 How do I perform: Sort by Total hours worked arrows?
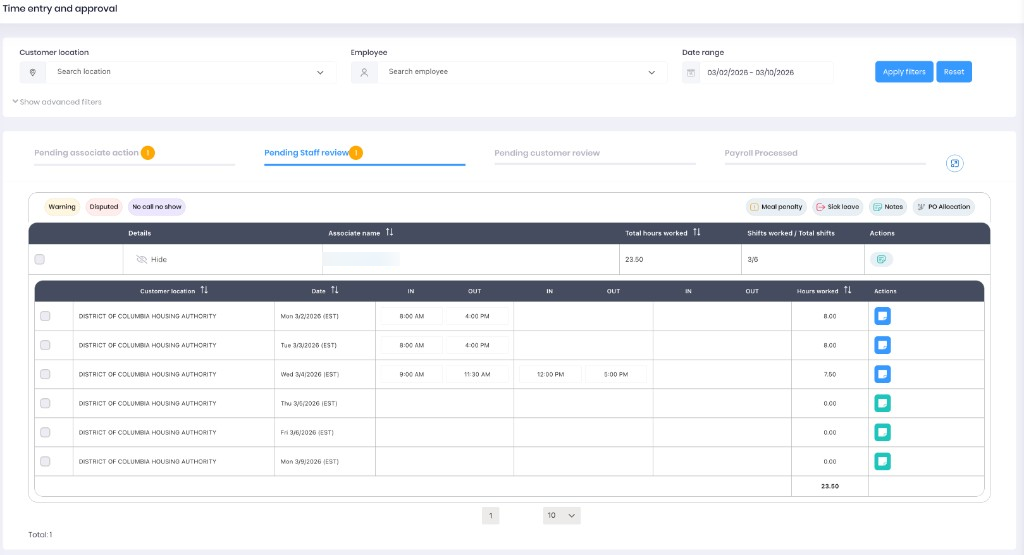coord(696,232)
